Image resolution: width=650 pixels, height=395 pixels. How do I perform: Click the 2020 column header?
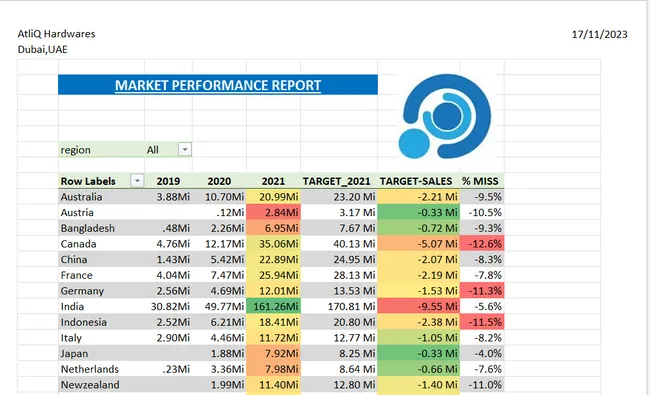(x=219, y=181)
